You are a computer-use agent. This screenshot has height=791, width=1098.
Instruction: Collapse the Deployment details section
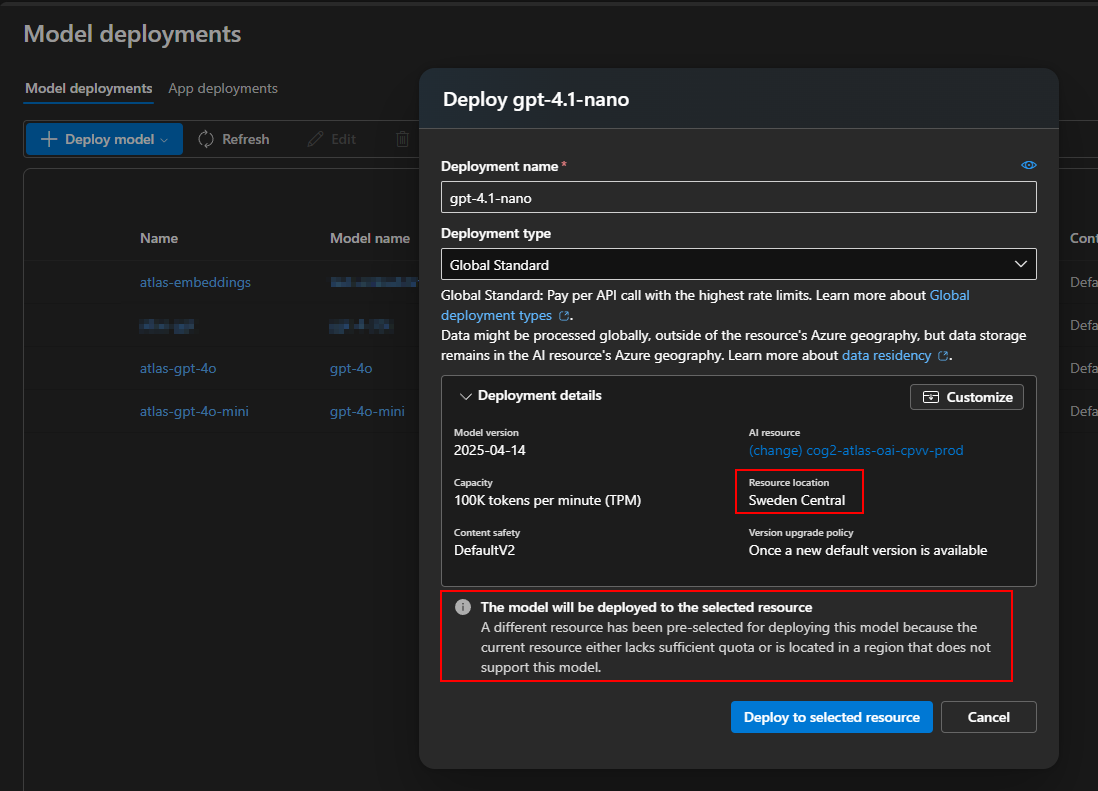pyautogui.click(x=465, y=396)
